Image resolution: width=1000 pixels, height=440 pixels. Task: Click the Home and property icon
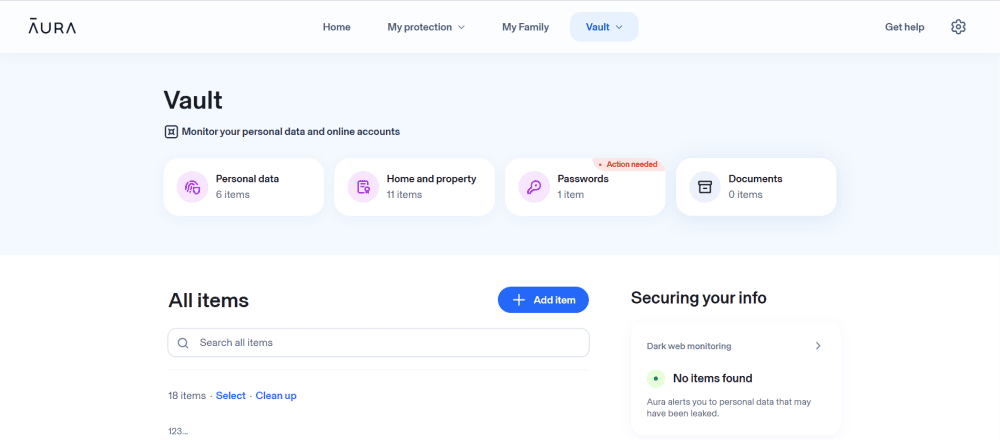(x=363, y=187)
